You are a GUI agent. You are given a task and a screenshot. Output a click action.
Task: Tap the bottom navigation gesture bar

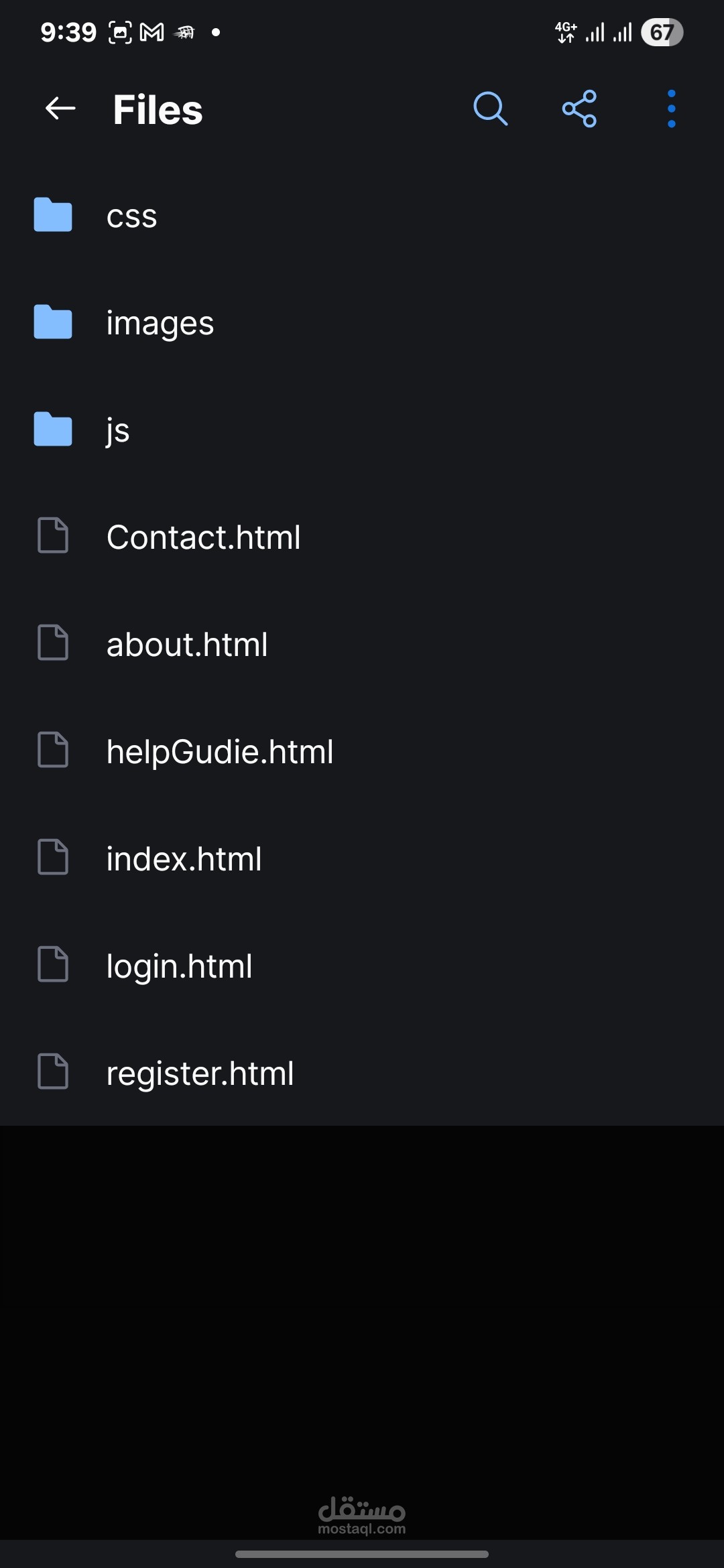coord(362,1554)
